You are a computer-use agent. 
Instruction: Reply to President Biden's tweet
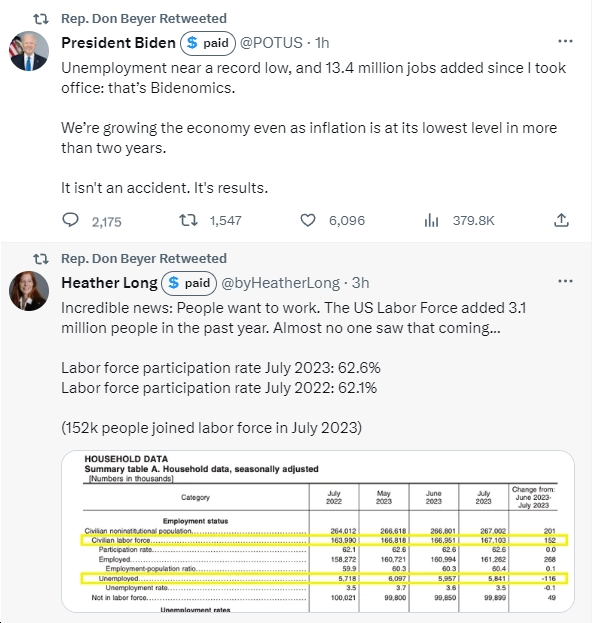tap(71, 220)
